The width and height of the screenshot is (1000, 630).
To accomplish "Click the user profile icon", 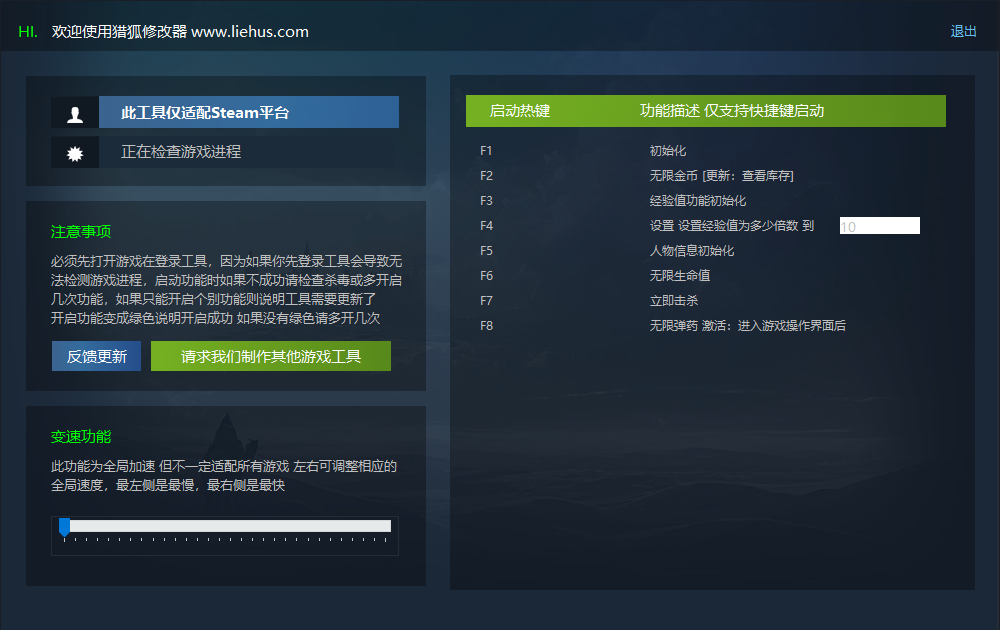I will [x=75, y=114].
